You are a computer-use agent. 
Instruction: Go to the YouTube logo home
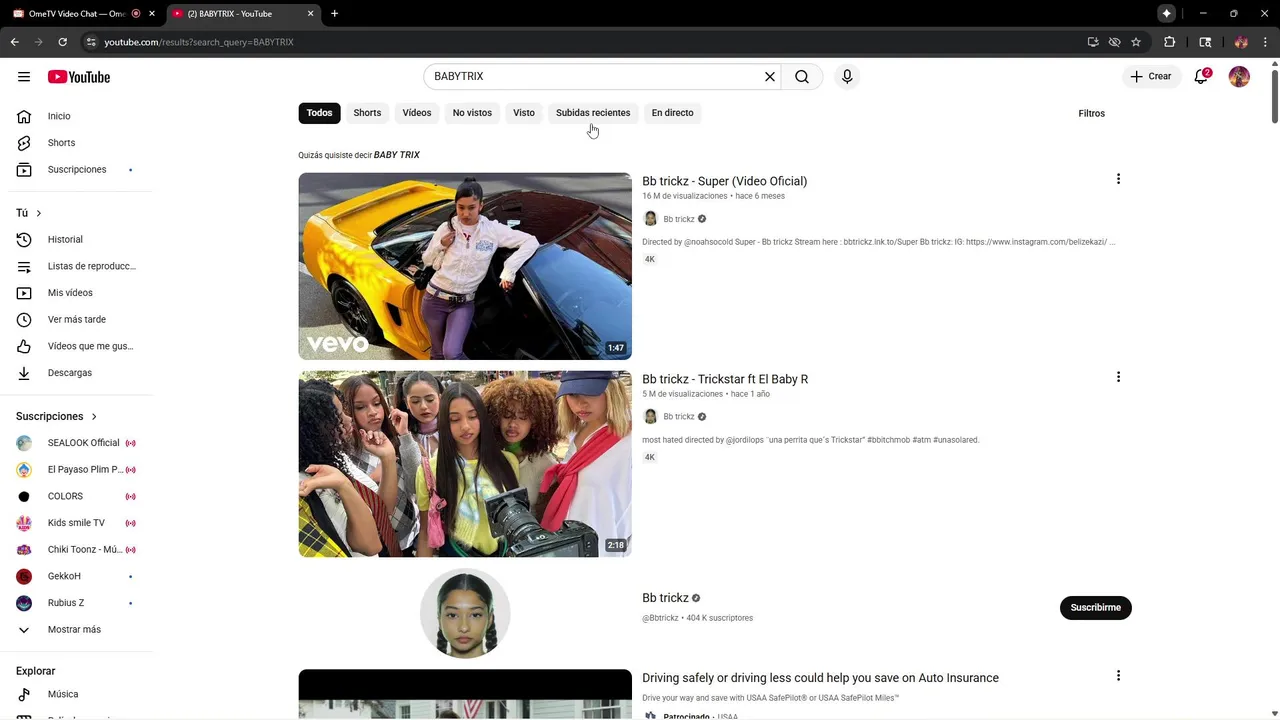point(79,77)
